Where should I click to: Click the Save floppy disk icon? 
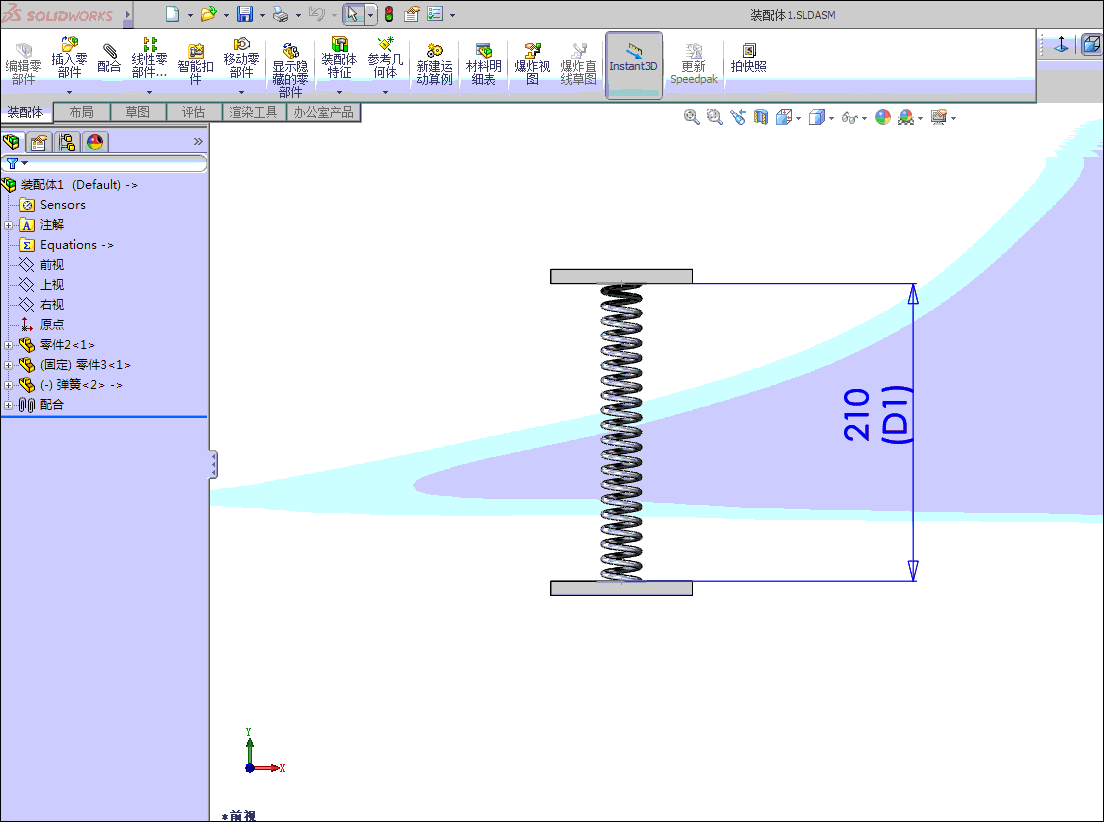pyautogui.click(x=245, y=14)
